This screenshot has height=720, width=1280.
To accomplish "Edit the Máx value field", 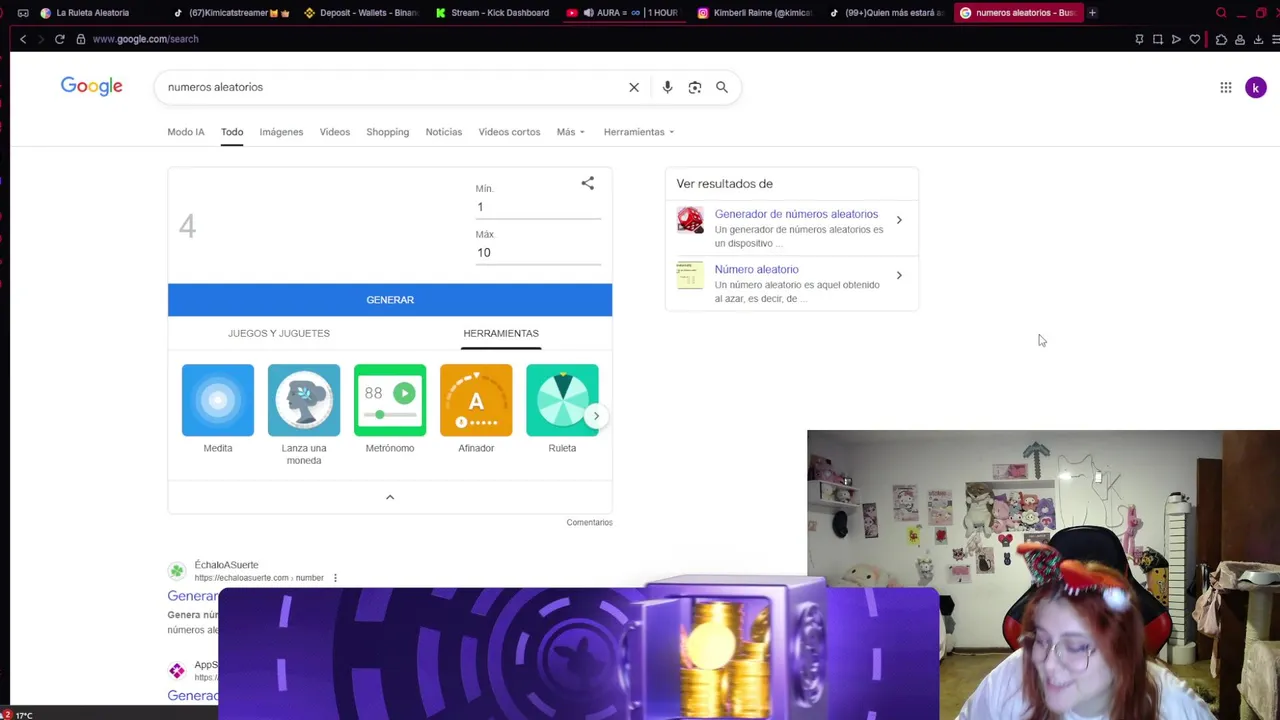I will pyautogui.click(x=538, y=253).
